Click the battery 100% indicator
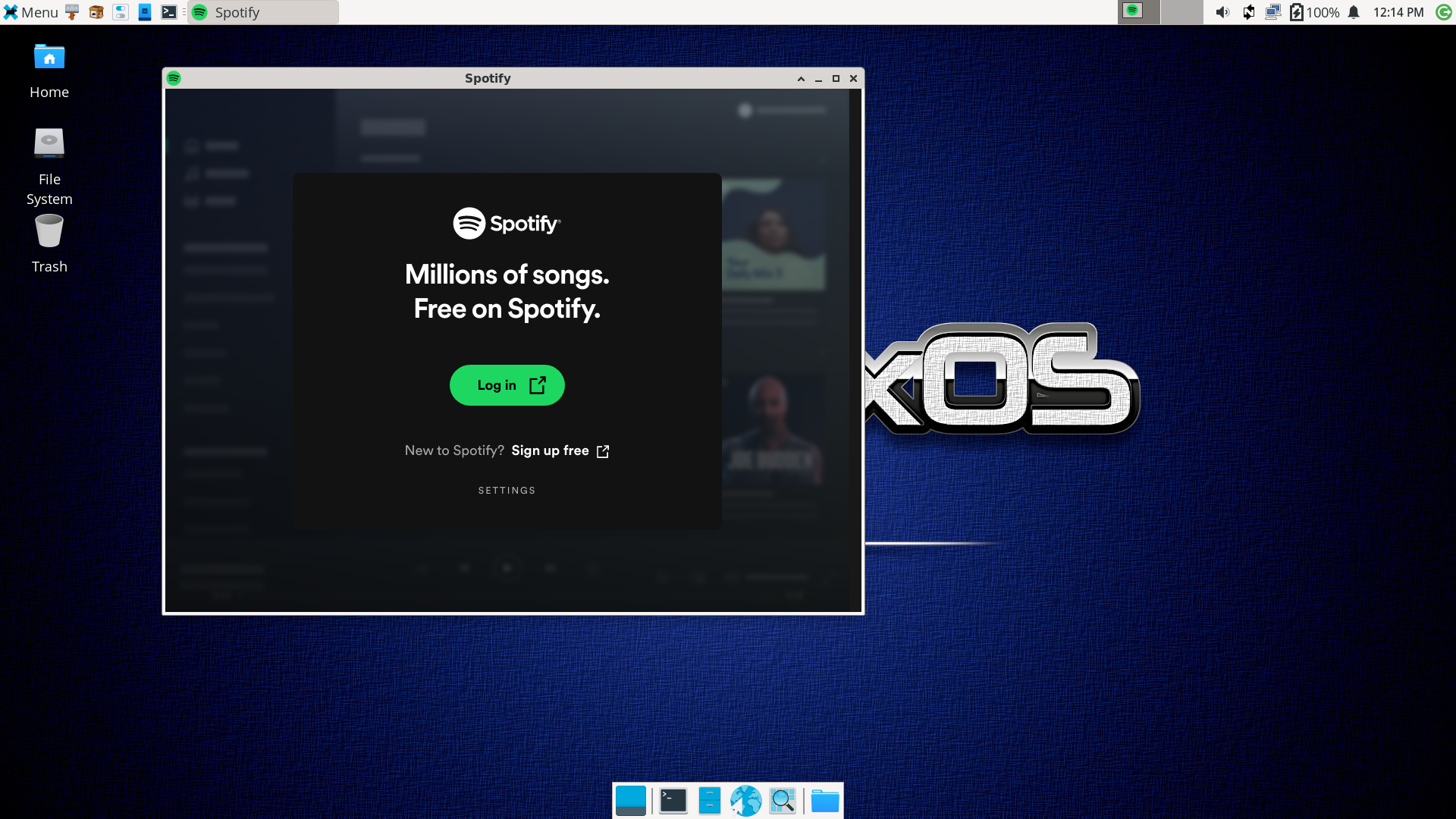 coord(1315,12)
